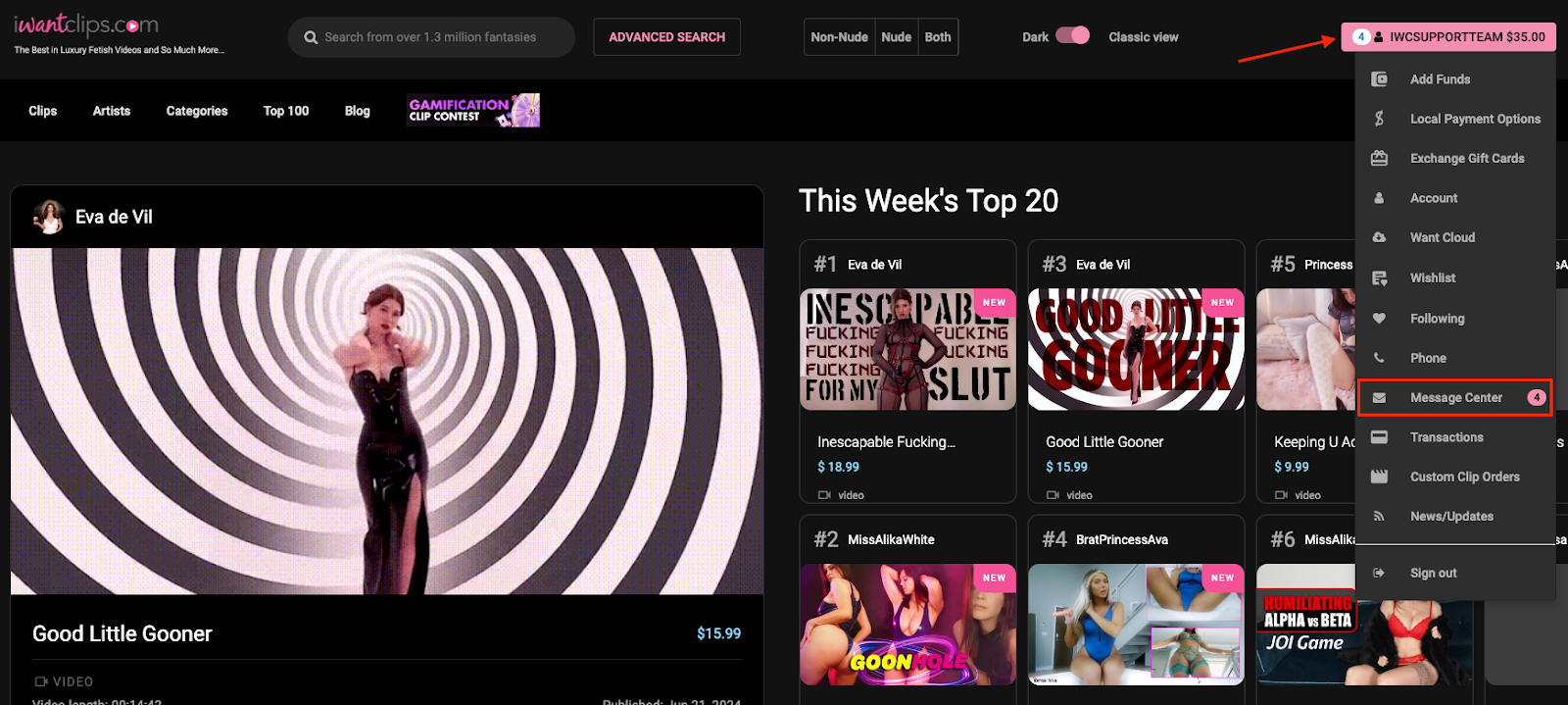Go to the Top 100 page

click(286, 111)
